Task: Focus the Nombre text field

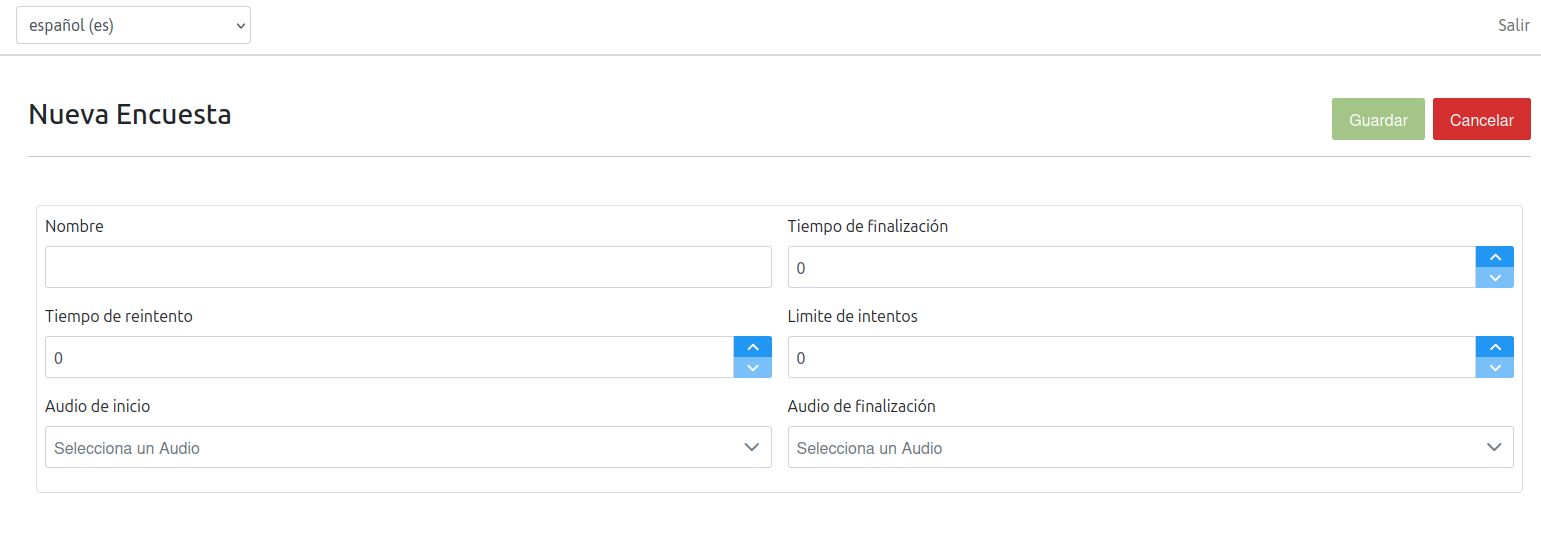Action: click(408, 267)
